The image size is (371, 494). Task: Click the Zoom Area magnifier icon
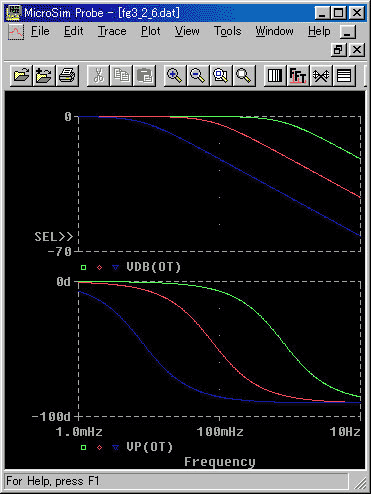[x=221, y=75]
